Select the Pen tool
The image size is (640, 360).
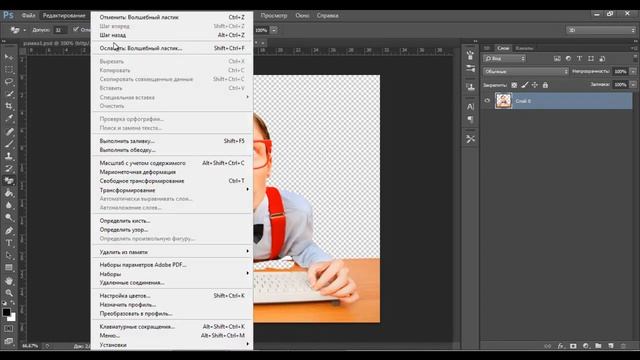pyautogui.click(x=9, y=231)
